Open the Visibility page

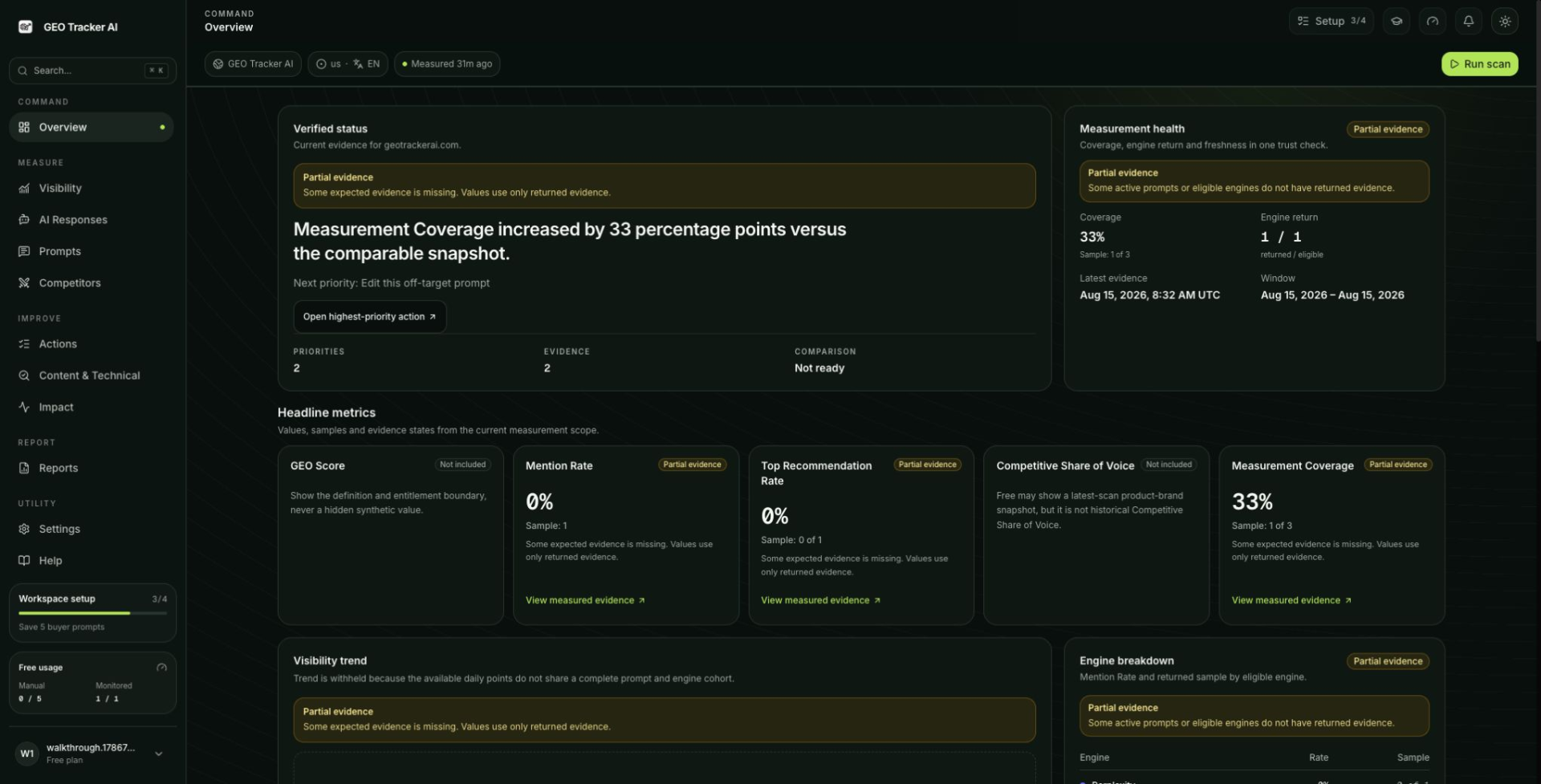[91, 188]
